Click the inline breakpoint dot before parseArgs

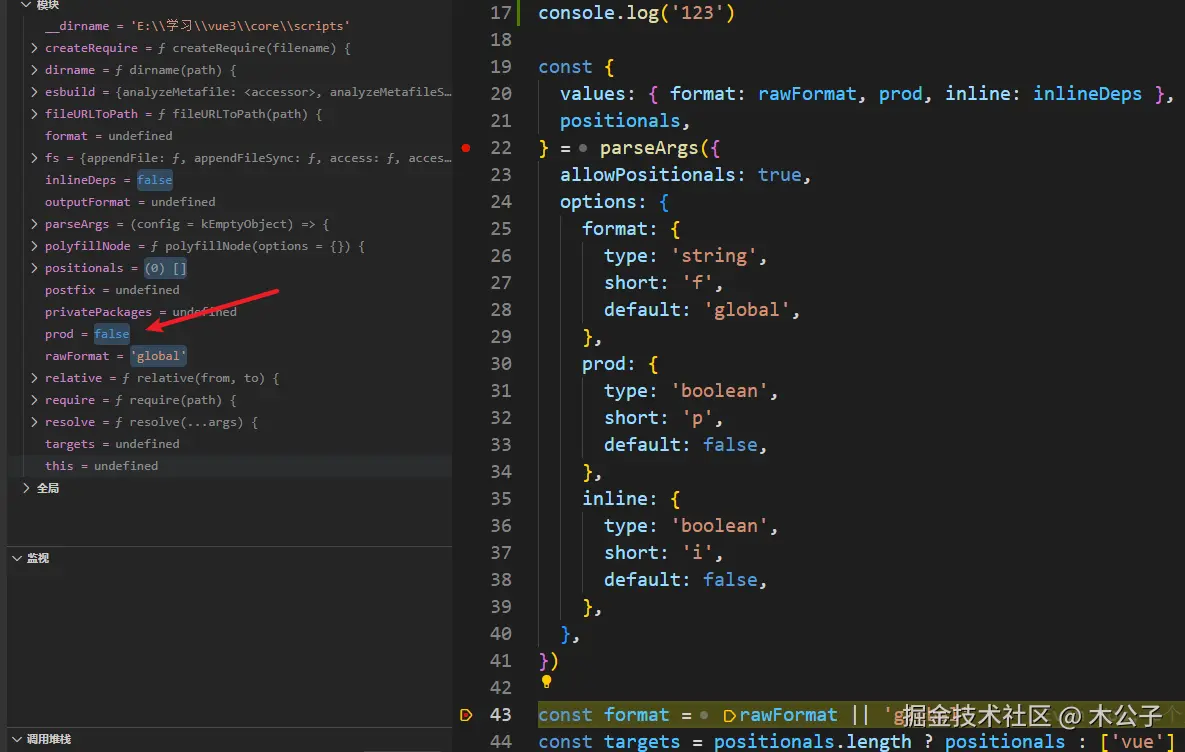coord(583,148)
